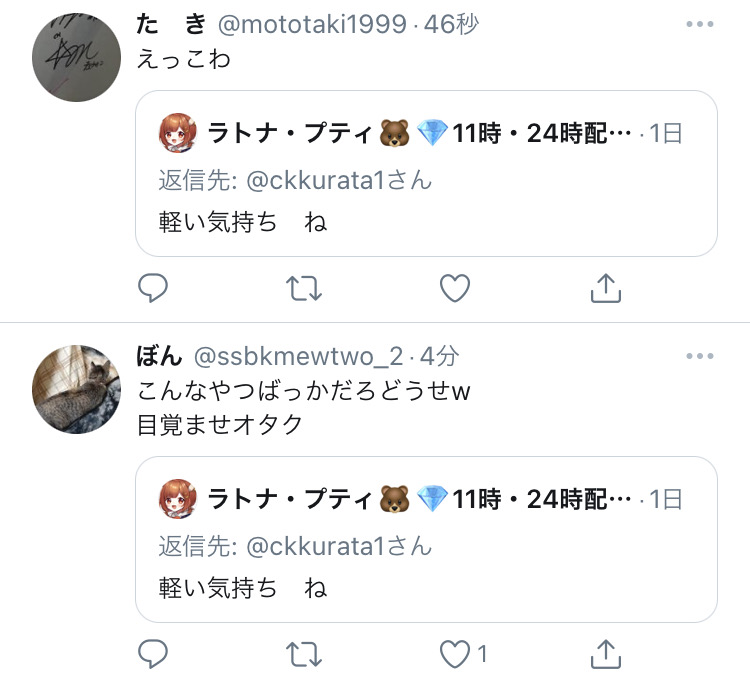This screenshot has height=681, width=750.
Task: Open ぼん's cat profile picture
Action: [77, 389]
